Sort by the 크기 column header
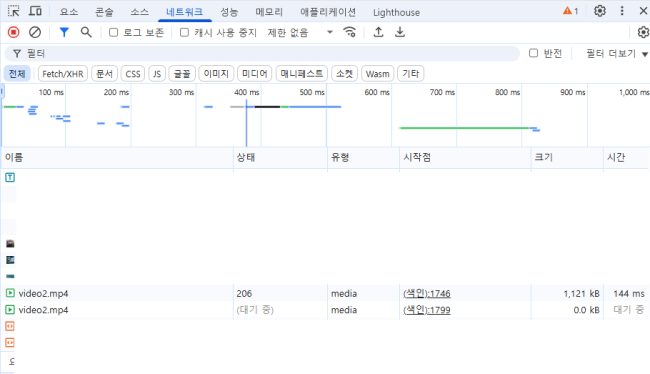Viewport: 650px width, 374px height. [x=567, y=157]
